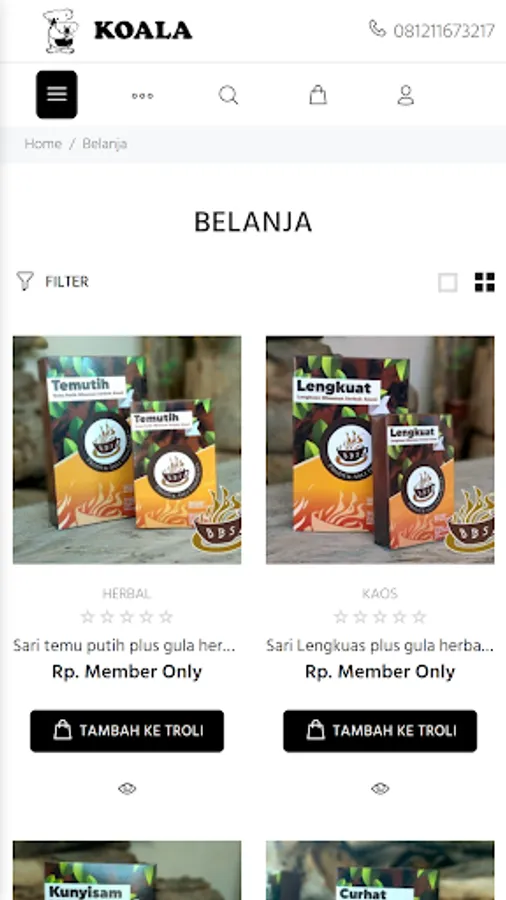Open the three-dots more options
The height and width of the screenshot is (900, 506).
(x=142, y=96)
